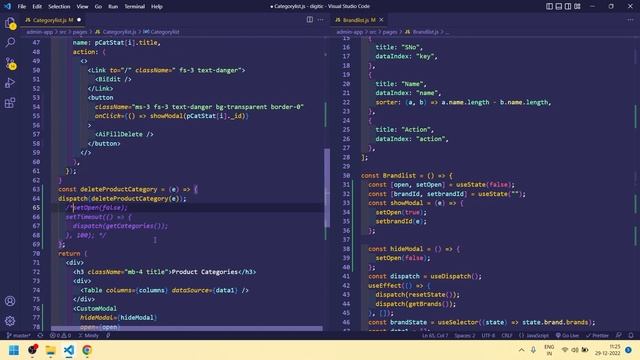
Task: Click the left editor horizontal scrollbar
Action: (187, 328)
